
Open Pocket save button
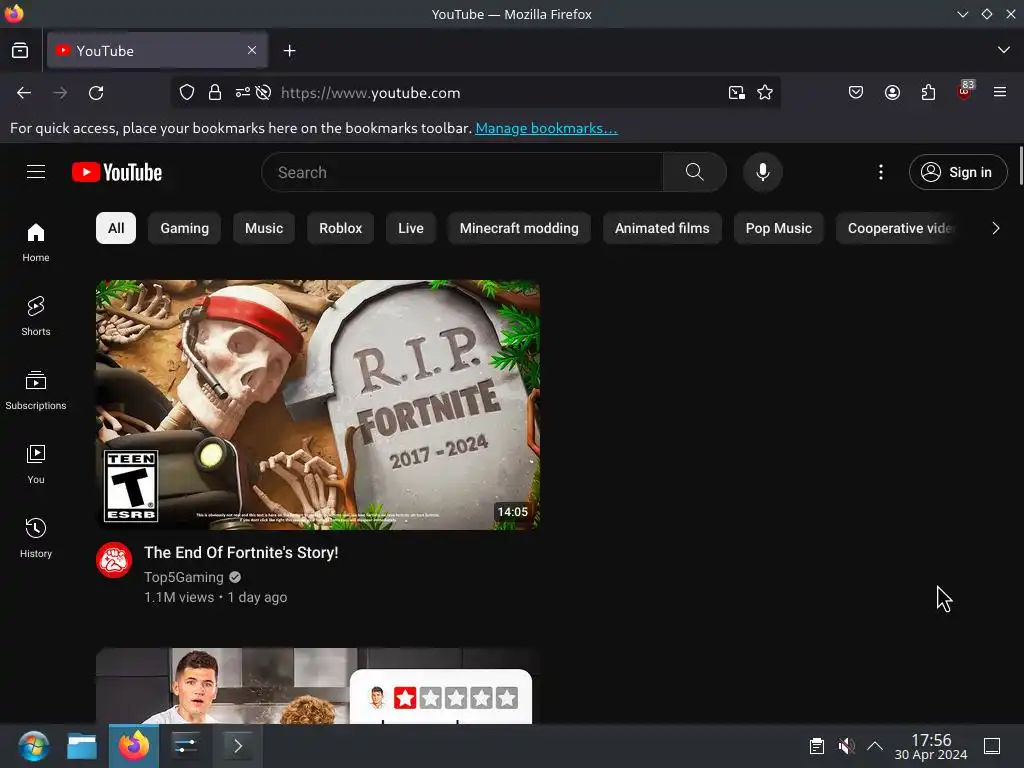856,93
